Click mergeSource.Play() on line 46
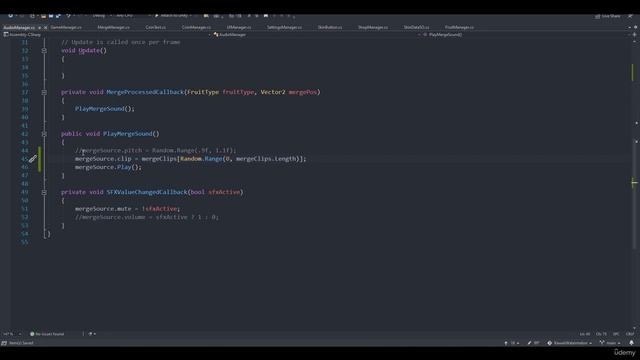 108,167
